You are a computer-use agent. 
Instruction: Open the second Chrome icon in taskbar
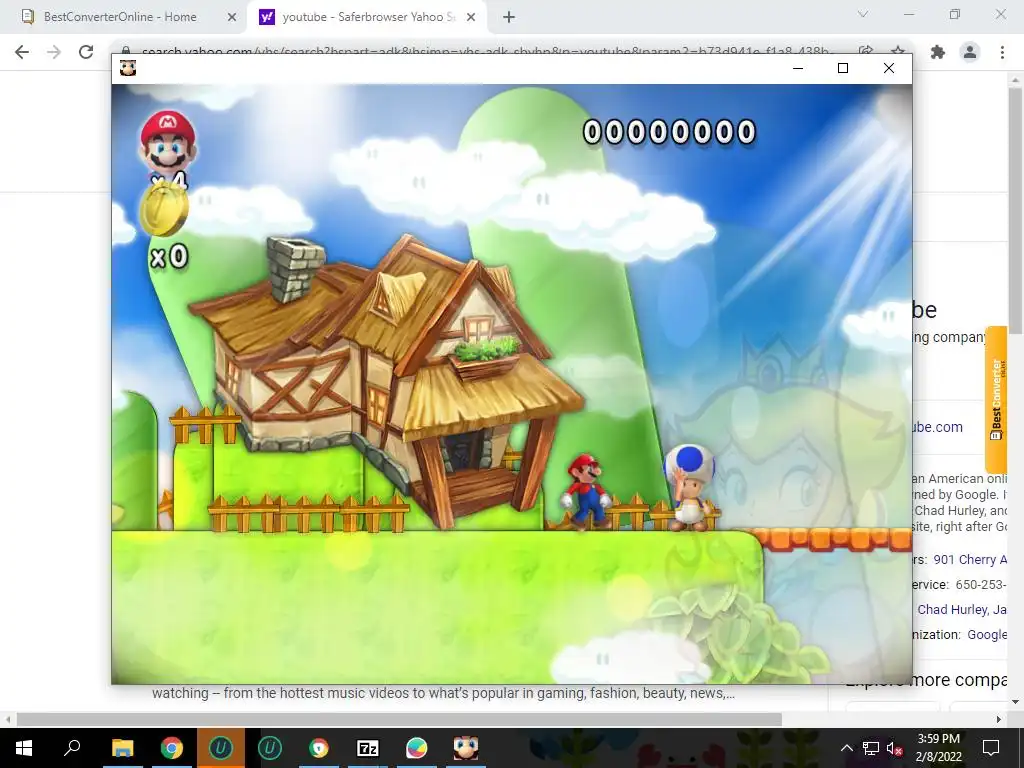point(319,748)
